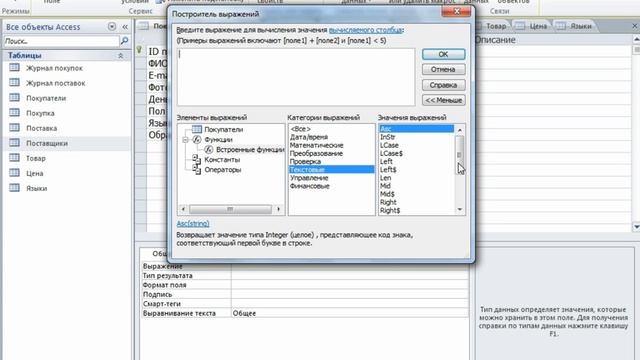Click OK in the expression builder
Image resolution: width=640 pixels, height=360 pixels.
click(443, 54)
